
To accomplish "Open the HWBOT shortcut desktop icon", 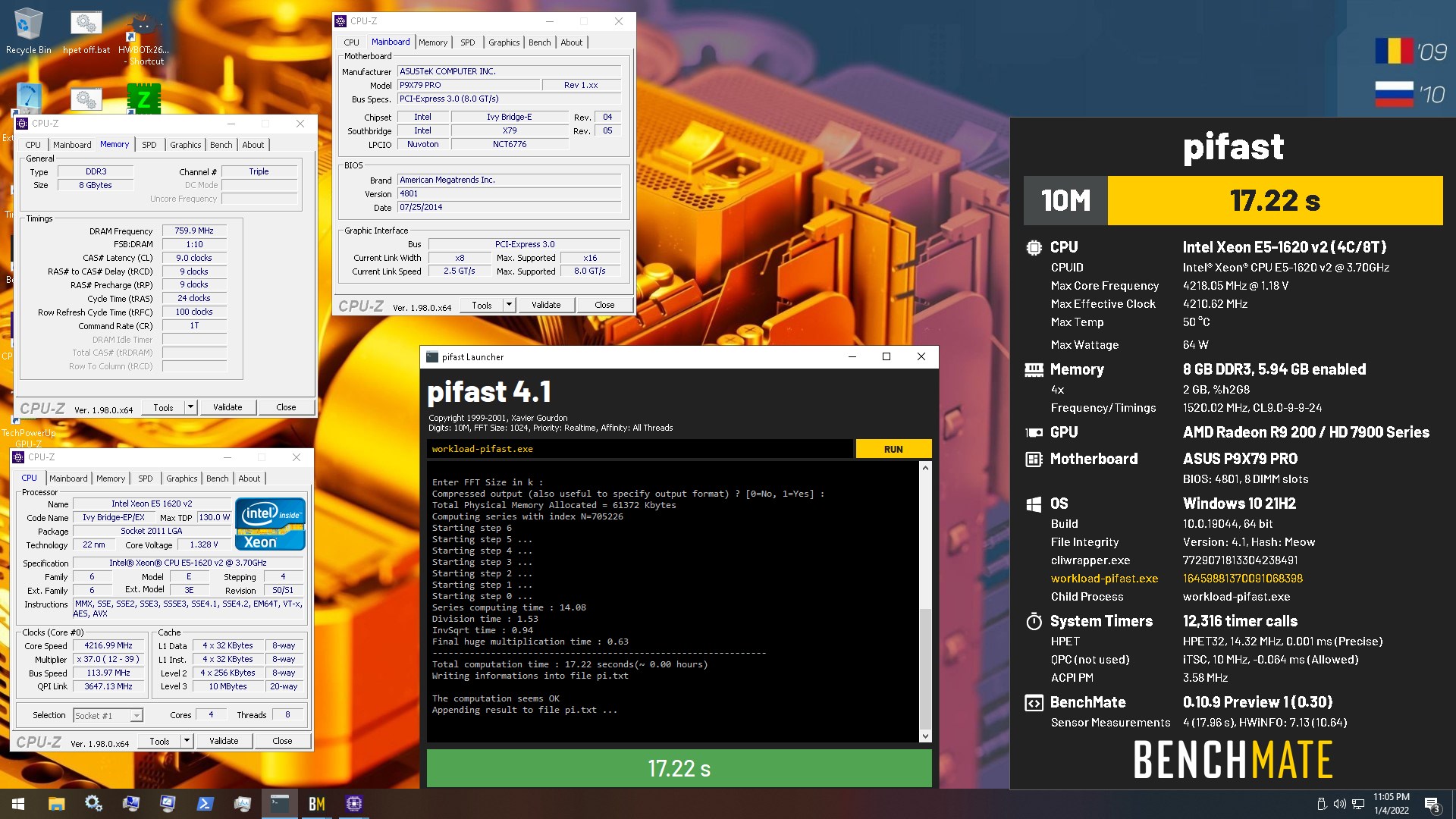I will pos(144,38).
